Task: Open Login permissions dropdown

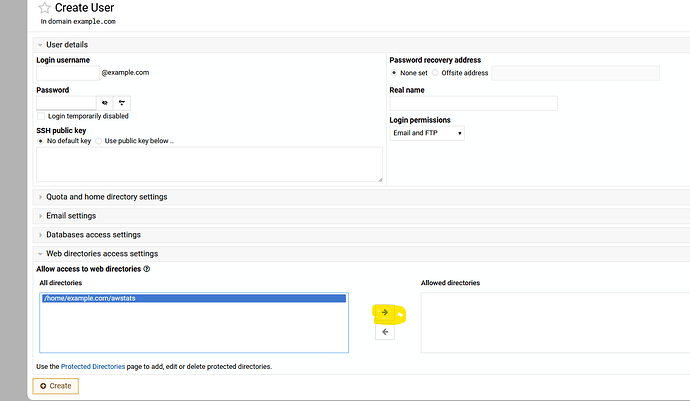Action: click(x=427, y=133)
